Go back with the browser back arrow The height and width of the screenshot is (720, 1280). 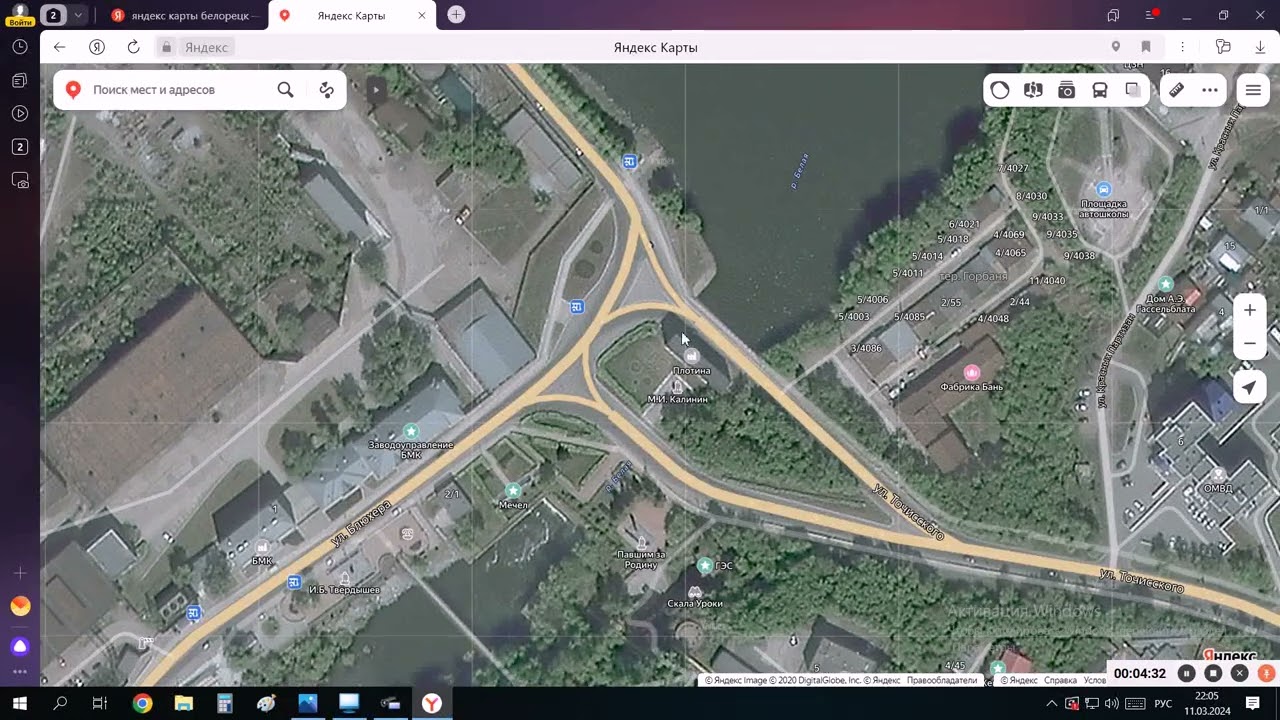point(59,47)
